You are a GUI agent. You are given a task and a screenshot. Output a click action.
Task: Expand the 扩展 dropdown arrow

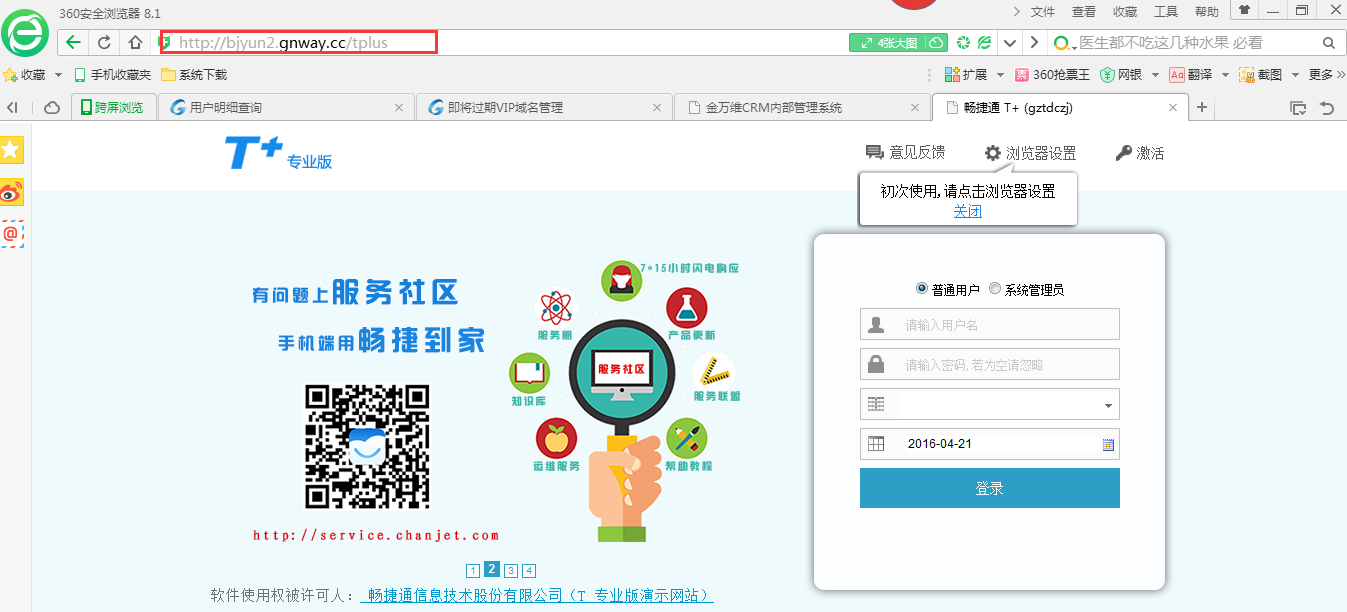point(998,75)
